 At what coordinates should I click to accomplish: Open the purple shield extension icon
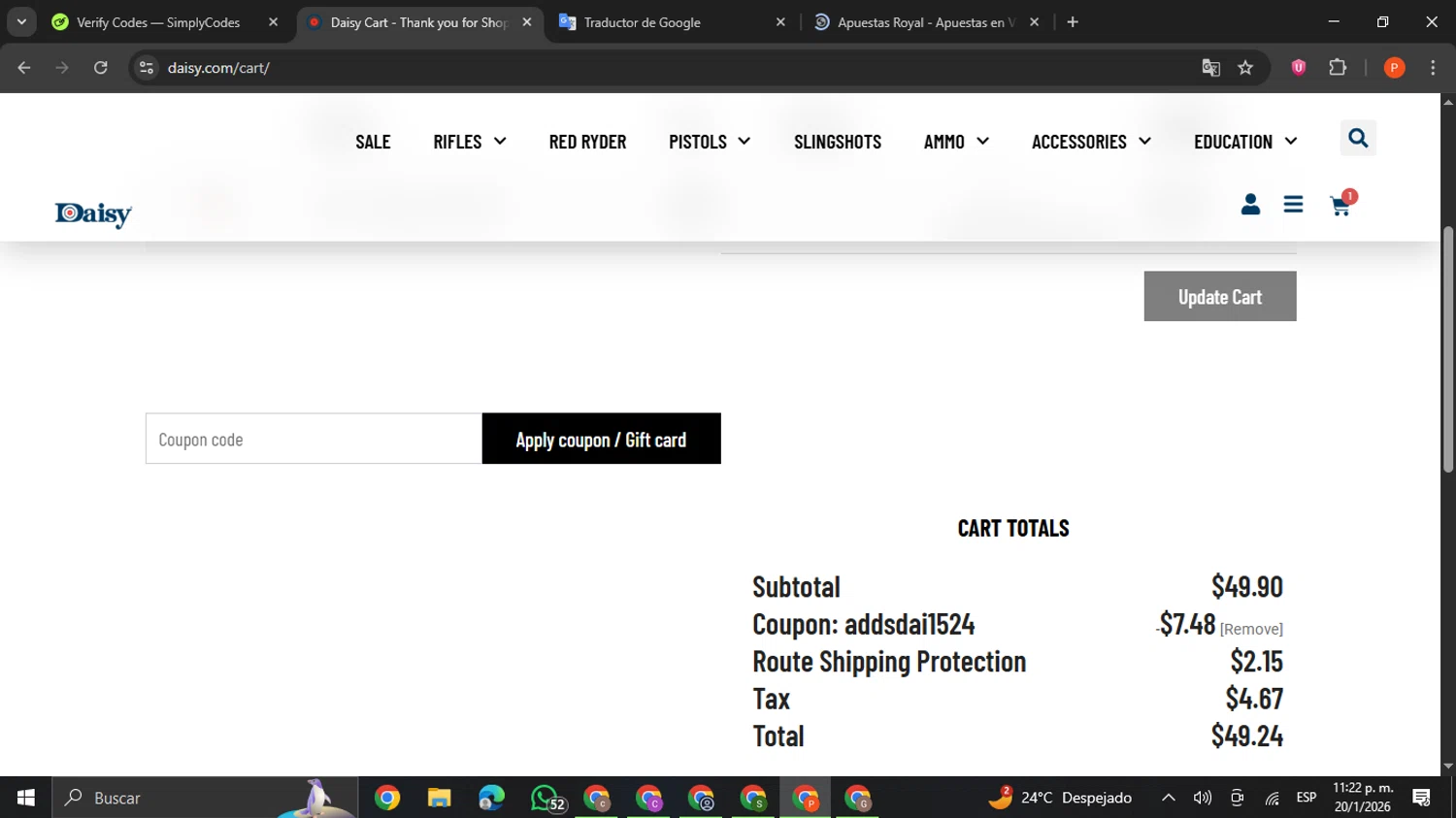(x=1299, y=68)
